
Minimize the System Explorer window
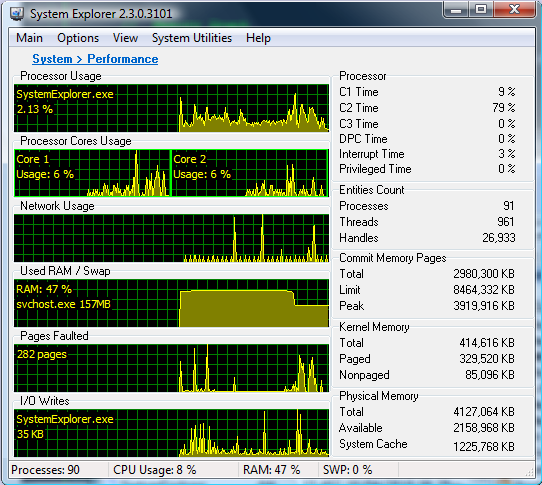coord(456,10)
